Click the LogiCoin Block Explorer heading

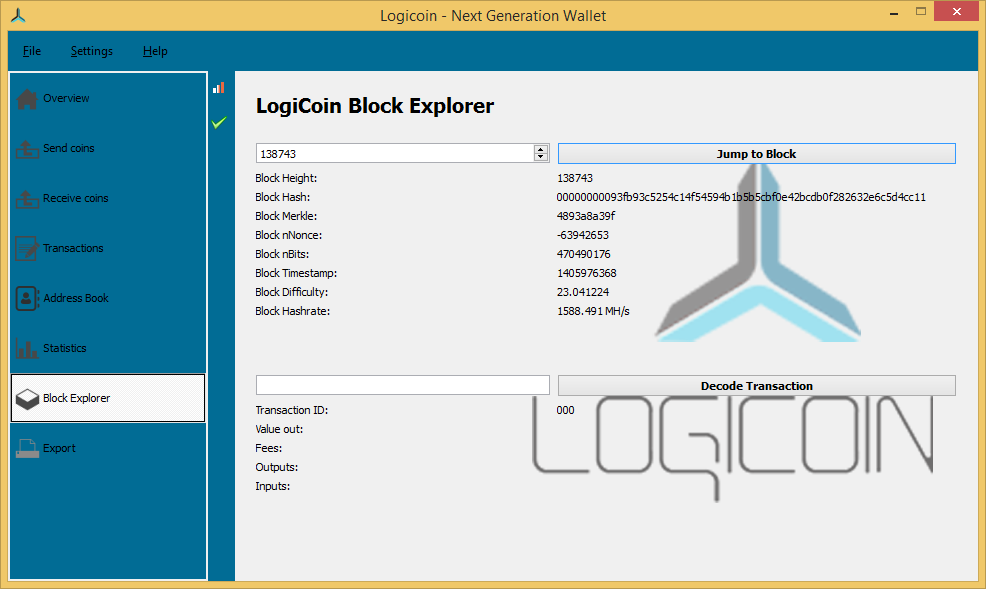[375, 106]
